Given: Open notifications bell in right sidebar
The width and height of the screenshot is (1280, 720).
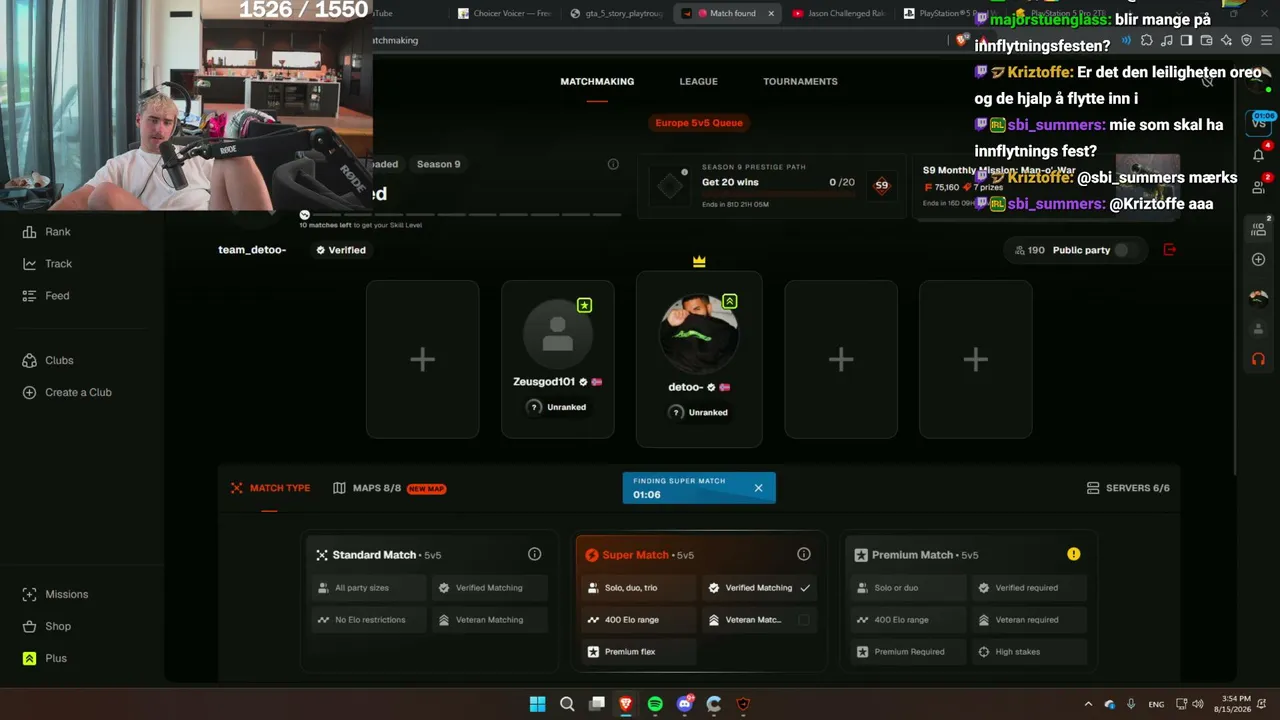Looking at the screenshot, I should coord(1258,154).
